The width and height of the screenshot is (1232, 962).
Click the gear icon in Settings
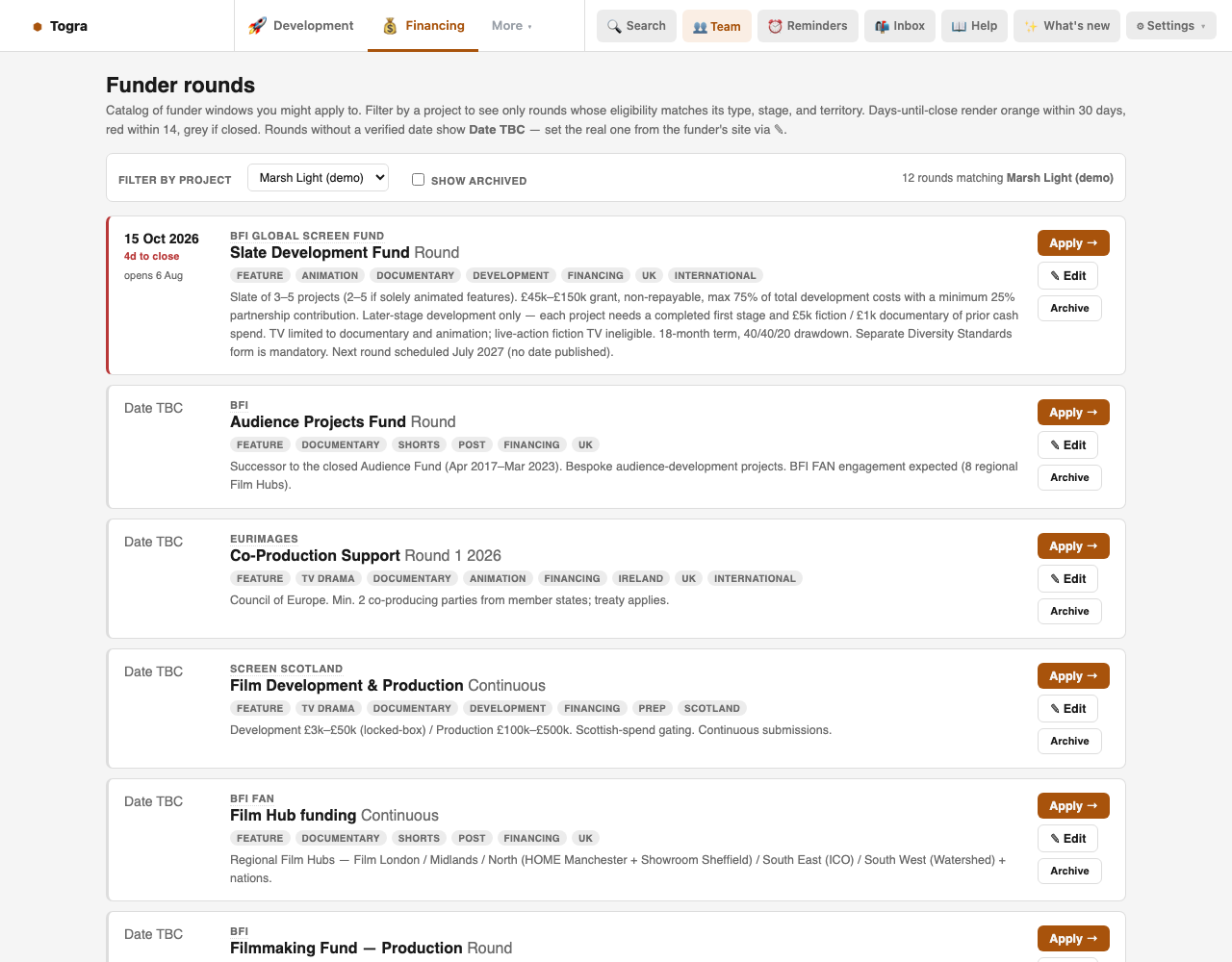(1140, 26)
